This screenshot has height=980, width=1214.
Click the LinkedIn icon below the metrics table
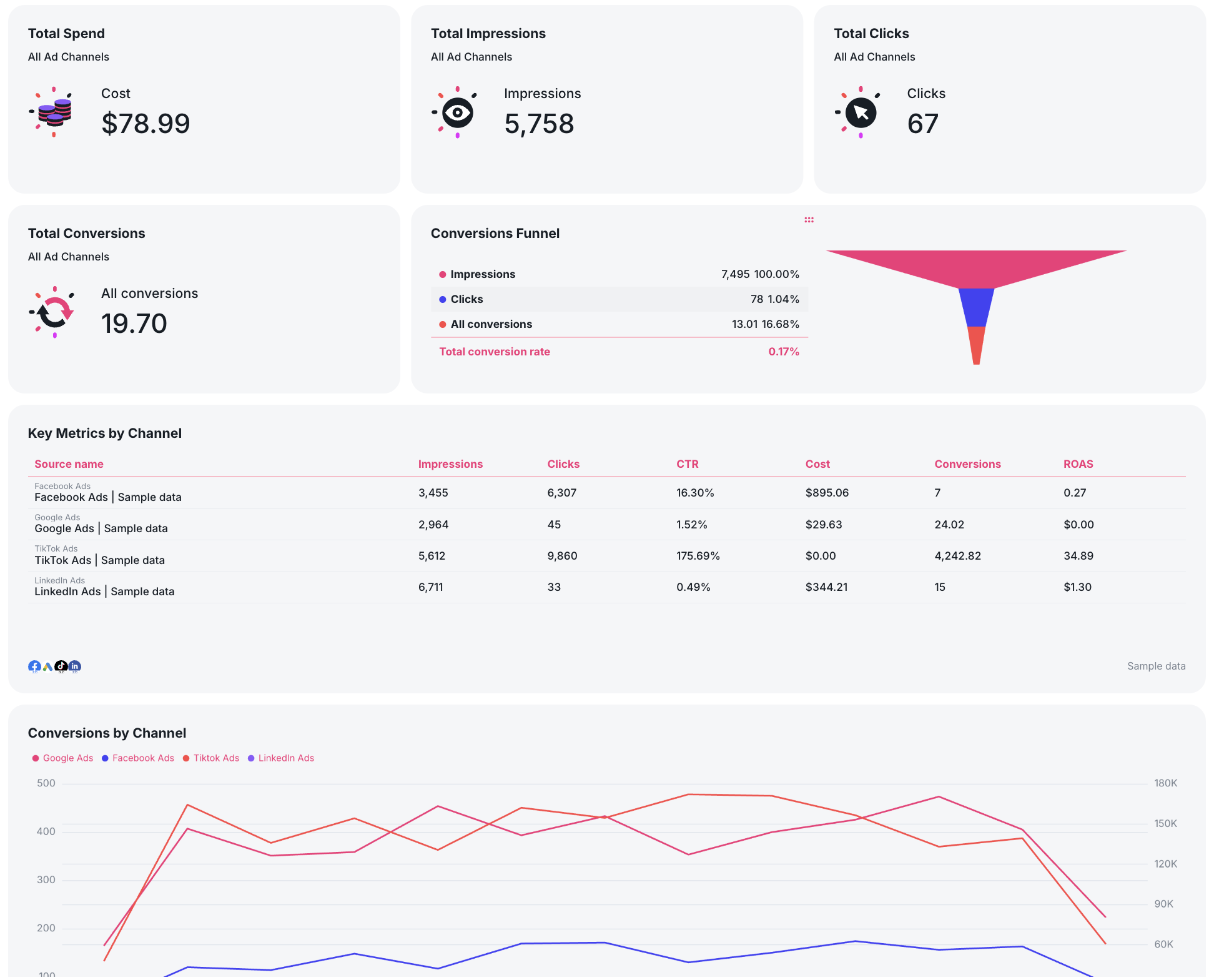(x=75, y=666)
